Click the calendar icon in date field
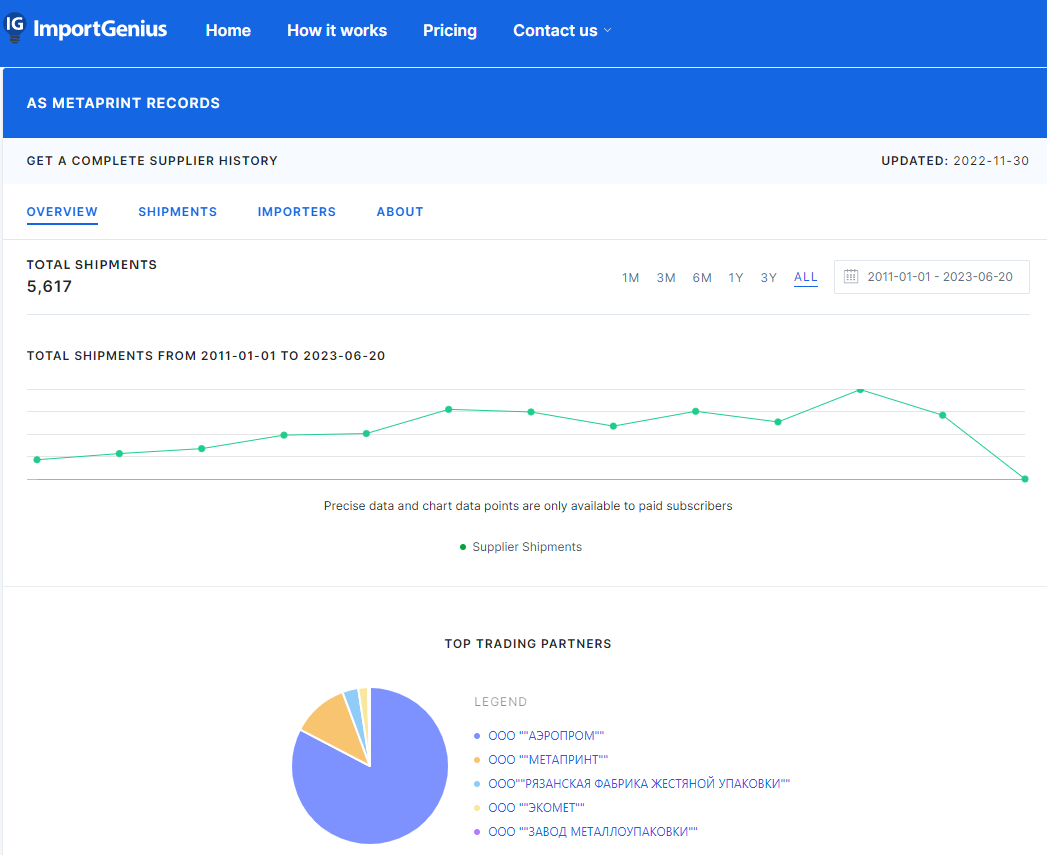Screen dimensions: 1047x855 click(851, 277)
